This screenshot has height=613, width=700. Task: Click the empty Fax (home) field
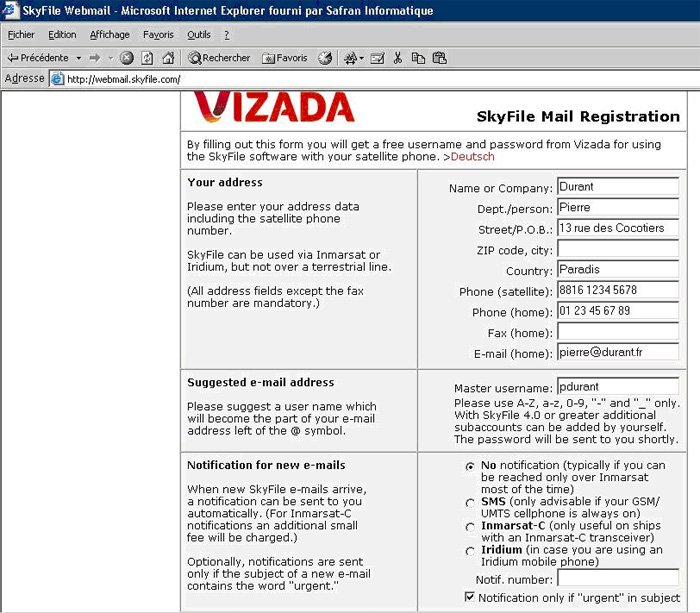click(x=618, y=331)
